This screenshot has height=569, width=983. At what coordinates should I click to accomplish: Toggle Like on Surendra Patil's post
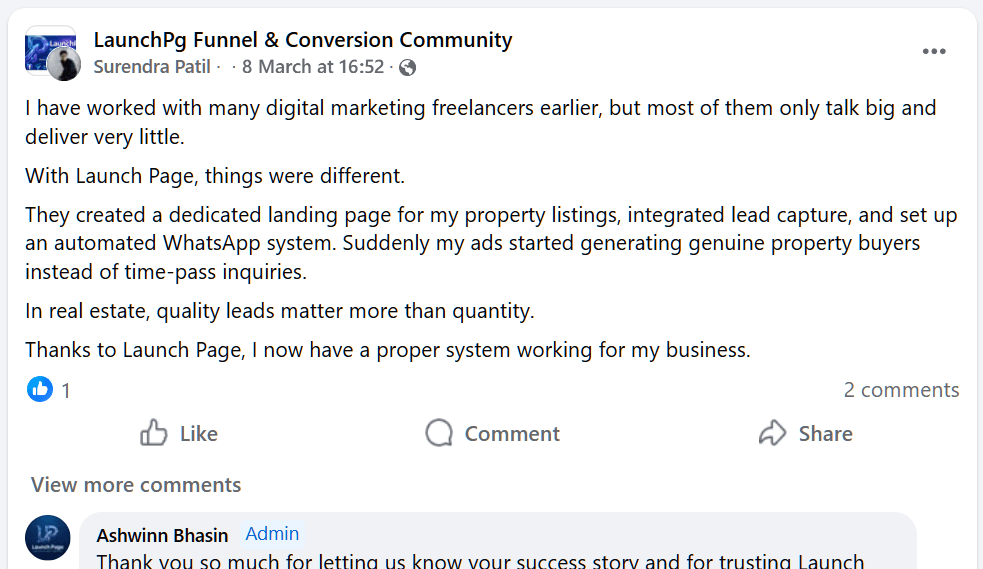(179, 433)
